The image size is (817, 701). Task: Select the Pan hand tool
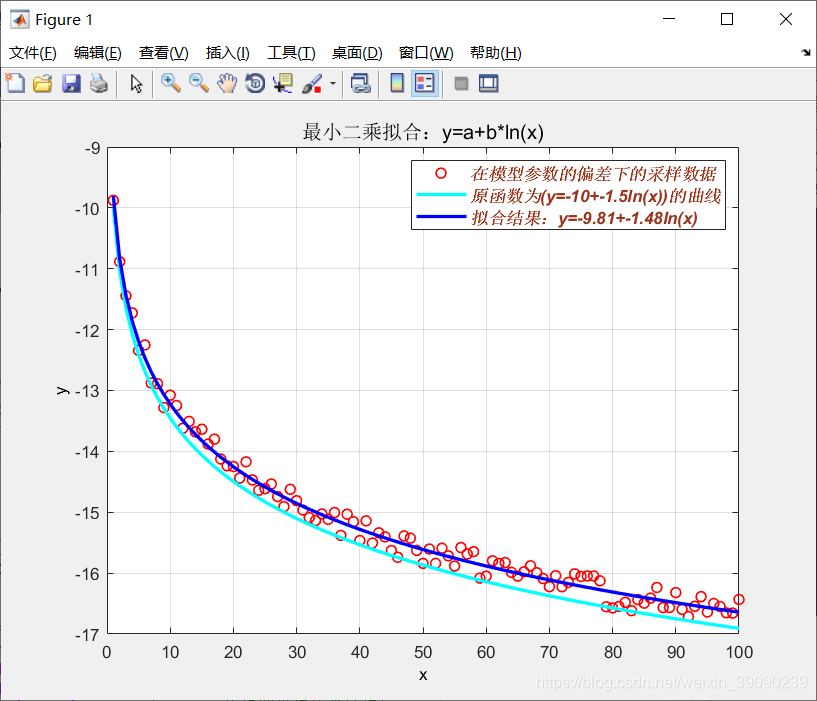click(227, 83)
